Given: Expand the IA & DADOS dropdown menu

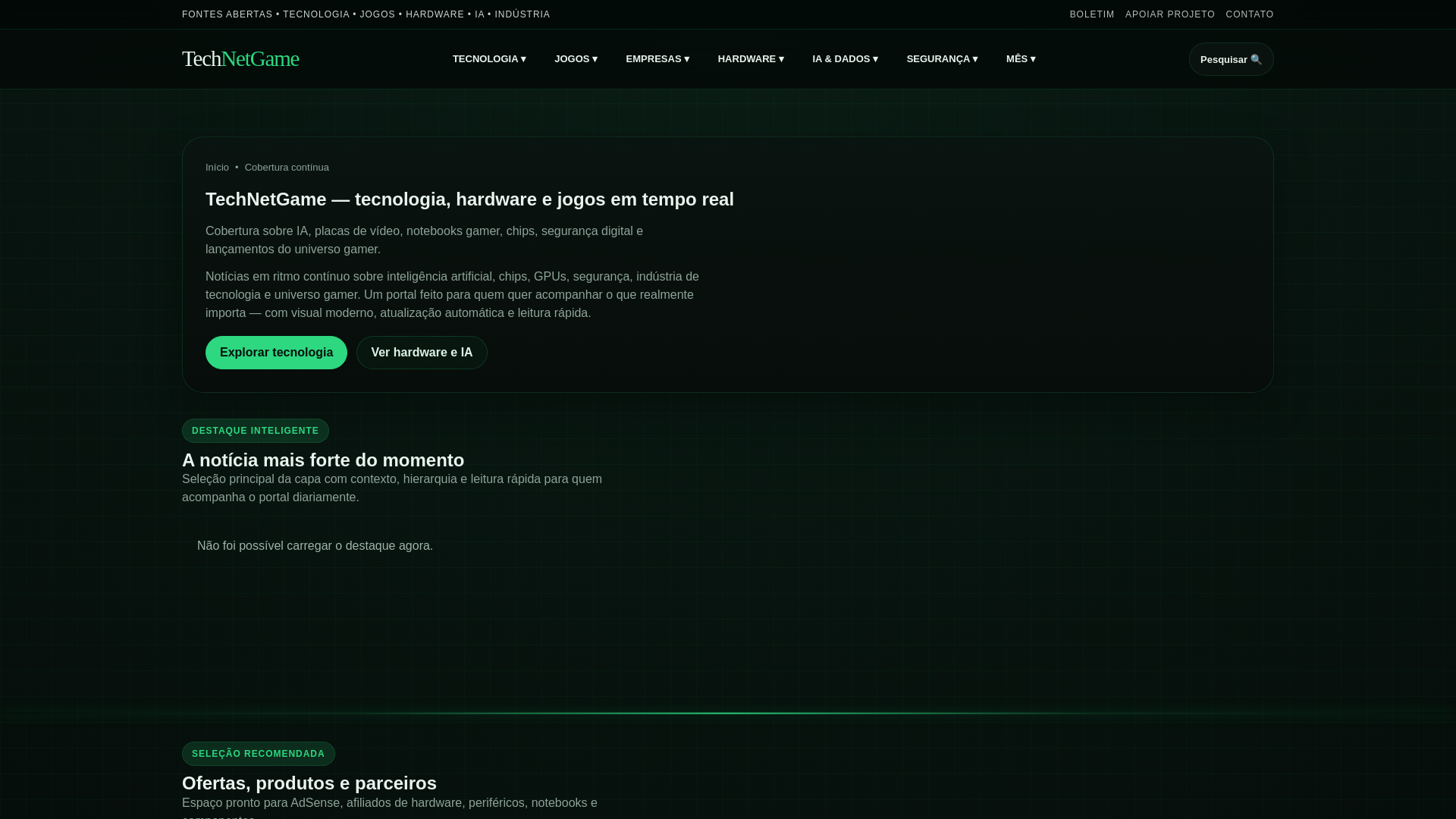Looking at the screenshot, I should 845,59.
